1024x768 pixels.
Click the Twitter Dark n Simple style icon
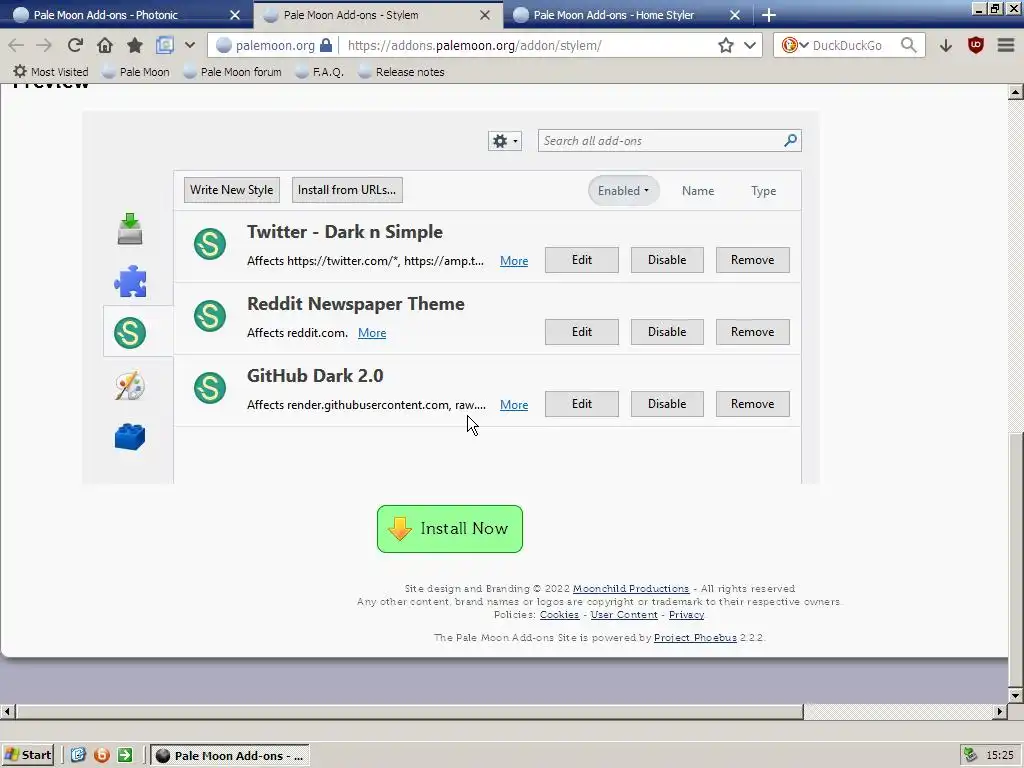(x=210, y=244)
